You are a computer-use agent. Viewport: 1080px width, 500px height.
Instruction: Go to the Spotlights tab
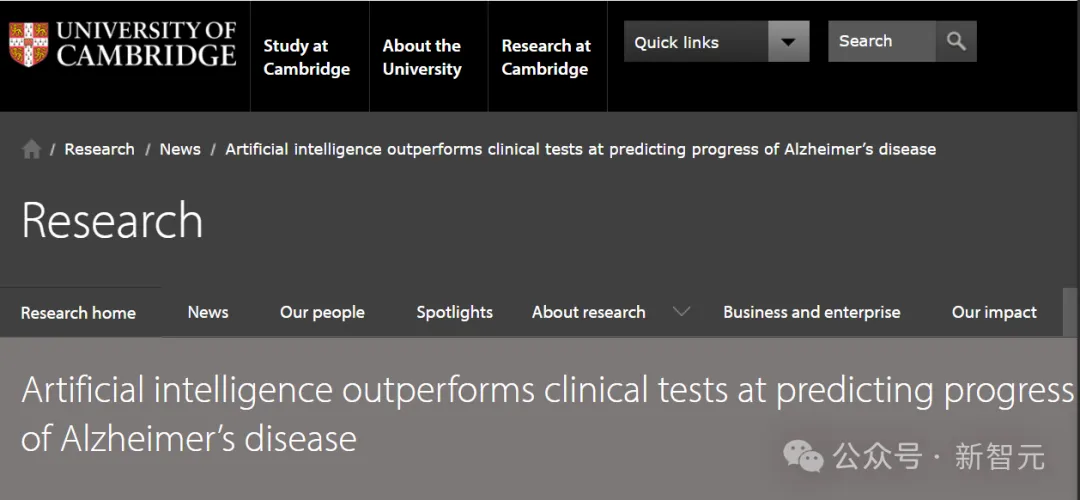(455, 312)
